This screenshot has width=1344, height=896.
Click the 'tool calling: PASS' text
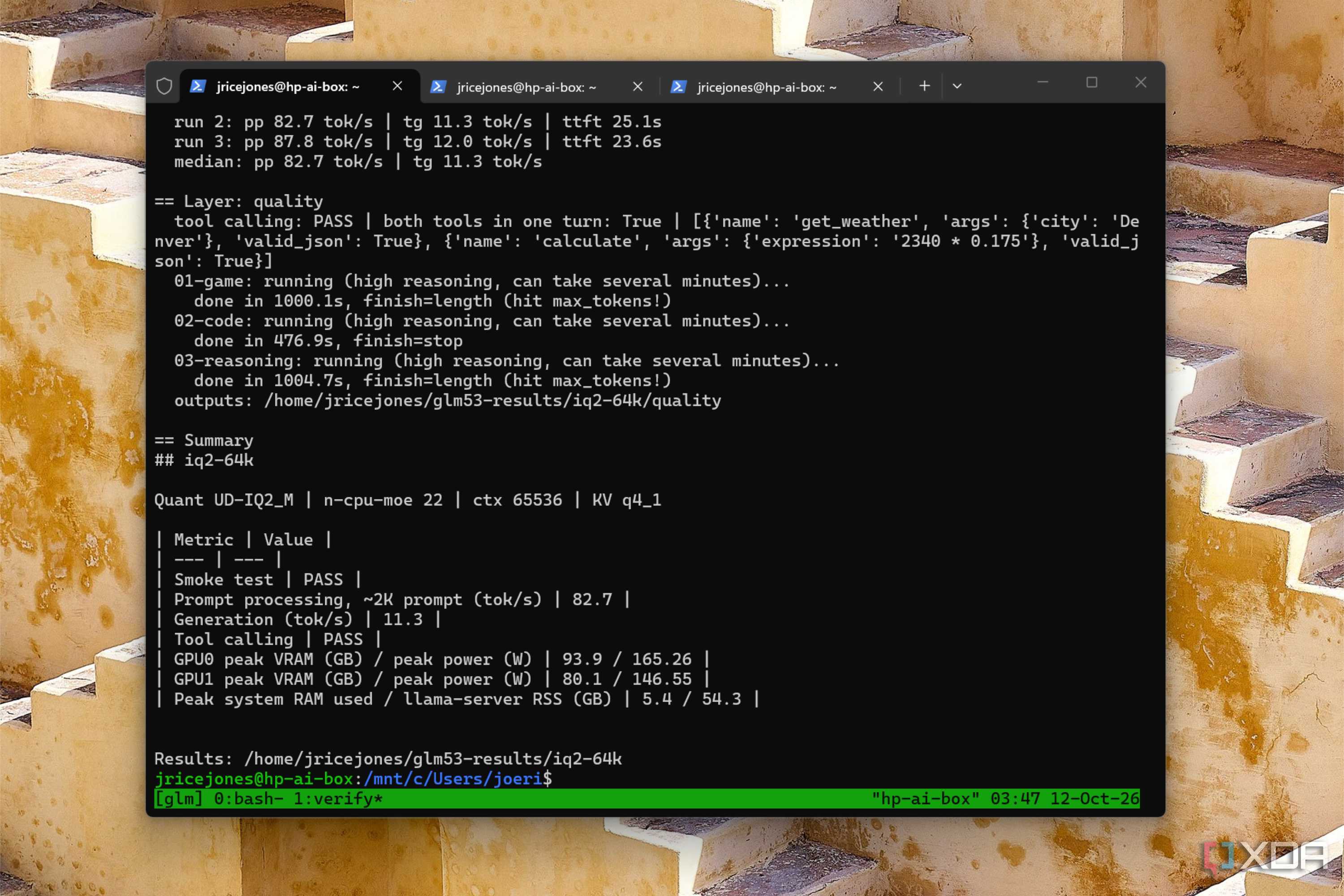point(263,221)
